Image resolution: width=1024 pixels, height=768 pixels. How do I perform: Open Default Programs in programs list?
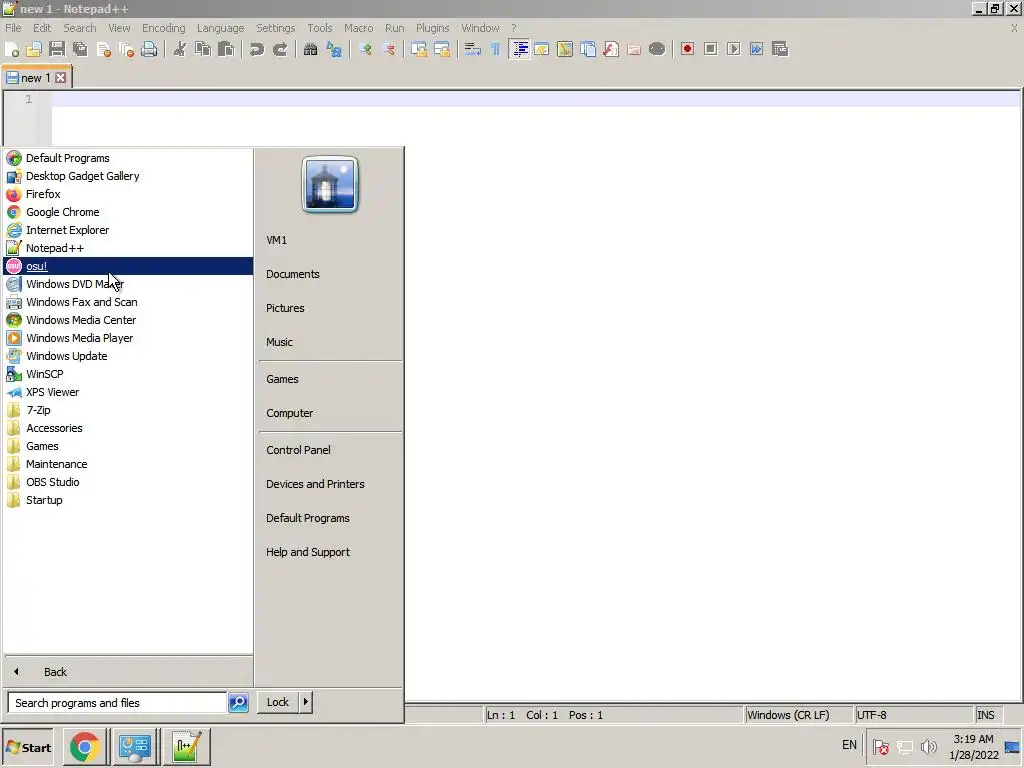click(128, 158)
